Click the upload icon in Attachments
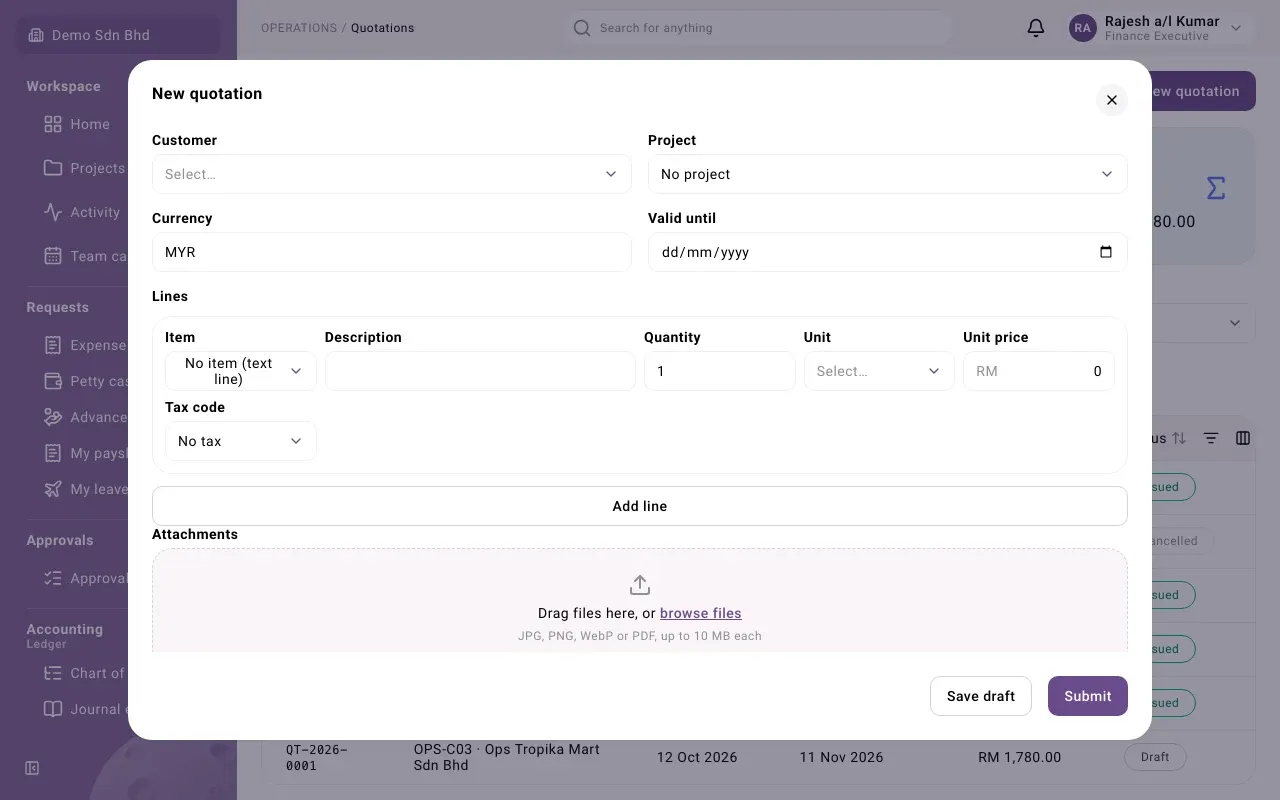Viewport: 1280px width, 800px height. (x=640, y=585)
